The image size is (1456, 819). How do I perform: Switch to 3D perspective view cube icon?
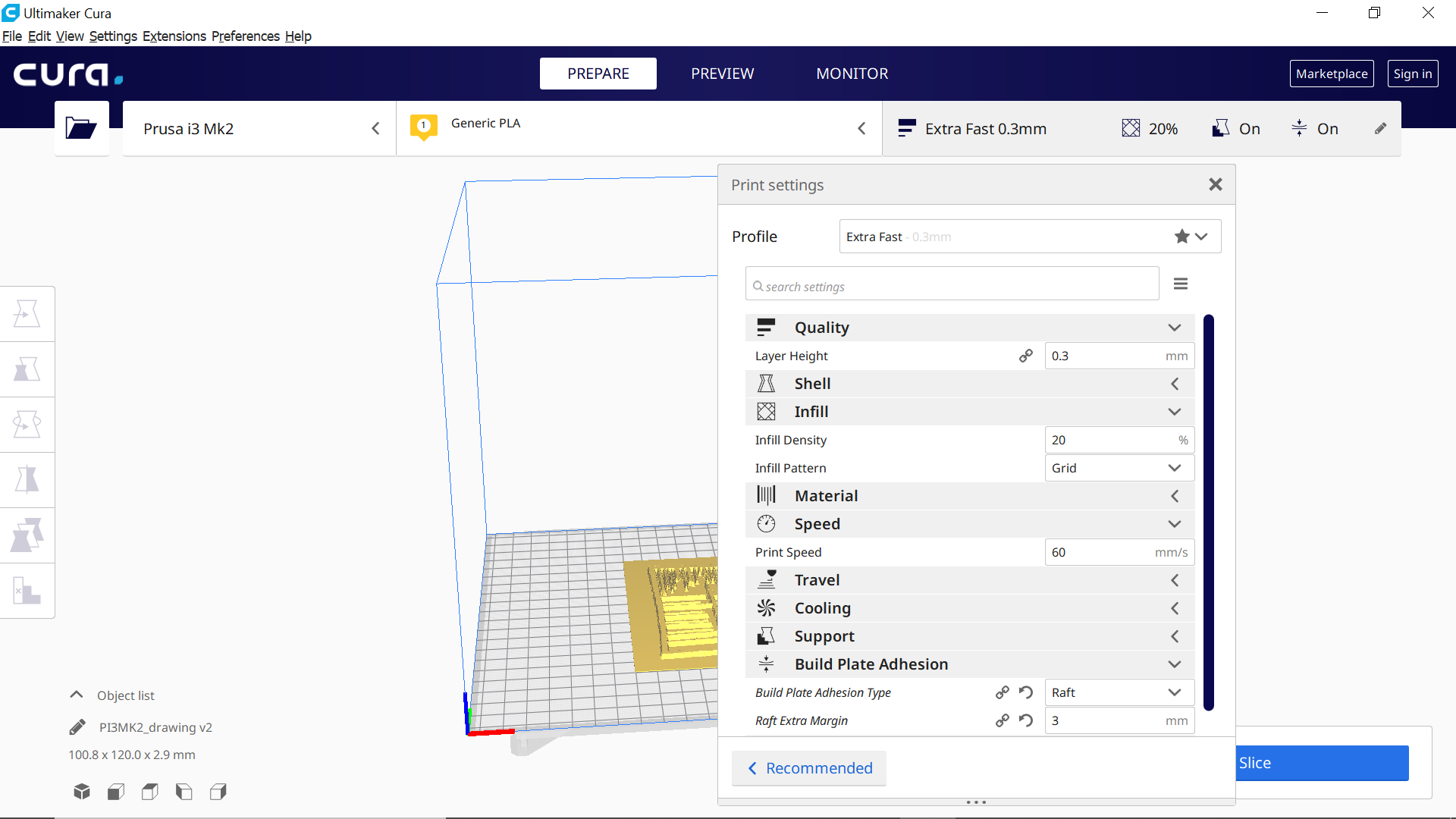tap(82, 792)
